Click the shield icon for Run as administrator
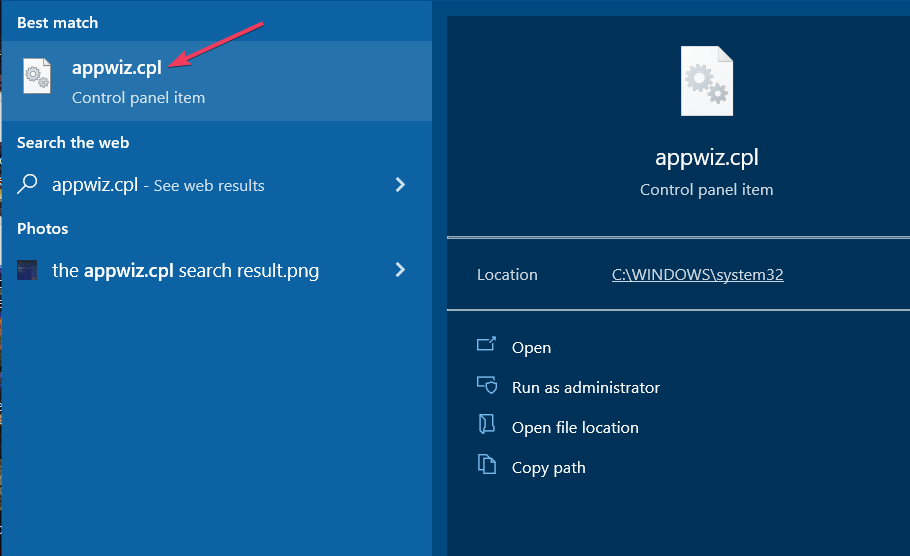Image resolution: width=910 pixels, height=556 pixels. click(487, 386)
